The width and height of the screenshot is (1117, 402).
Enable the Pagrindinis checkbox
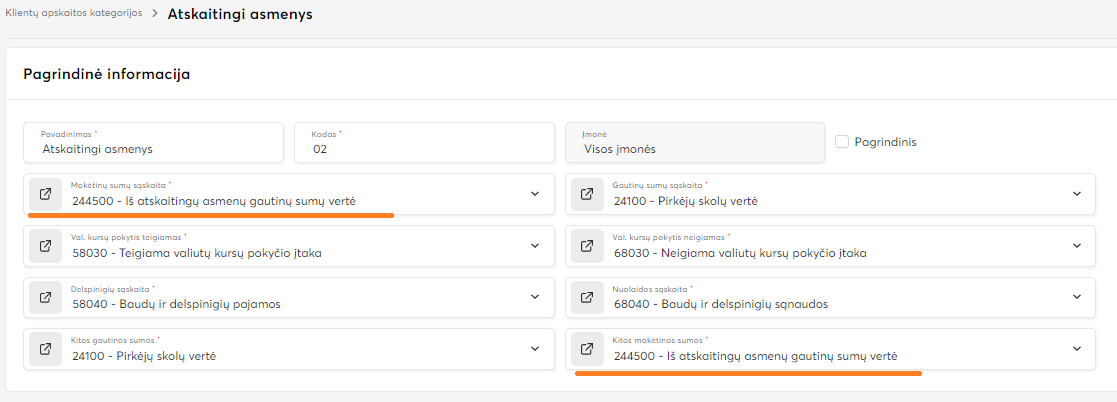pos(842,142)
